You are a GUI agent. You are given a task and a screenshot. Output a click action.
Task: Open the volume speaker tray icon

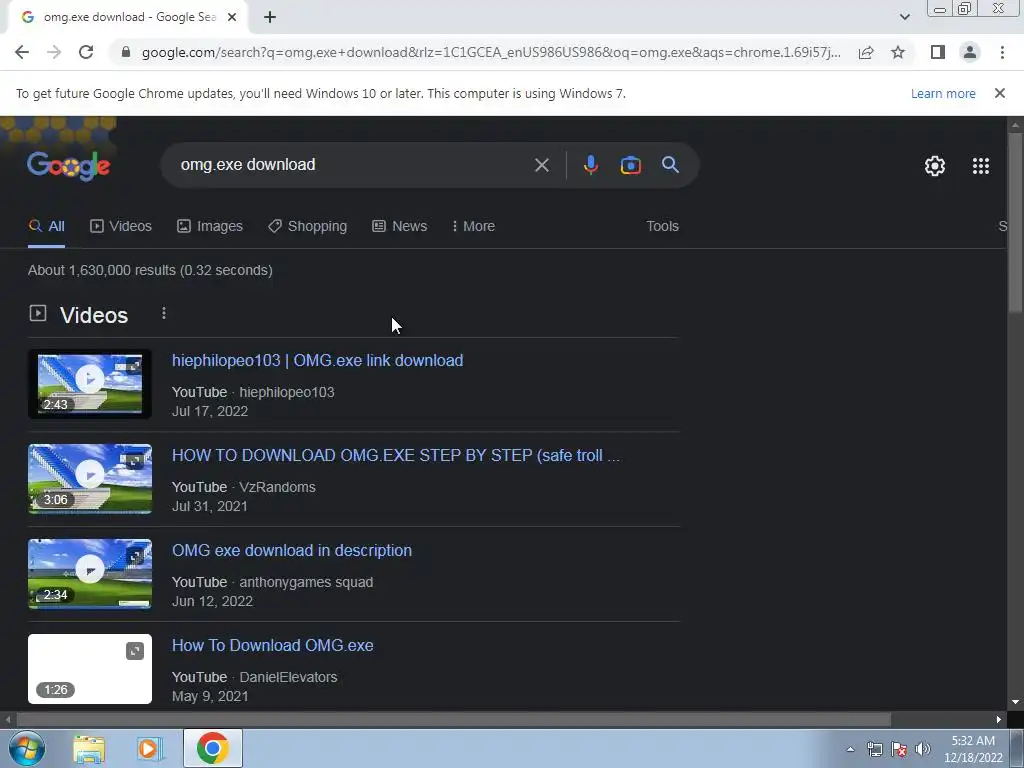[923, 749]
